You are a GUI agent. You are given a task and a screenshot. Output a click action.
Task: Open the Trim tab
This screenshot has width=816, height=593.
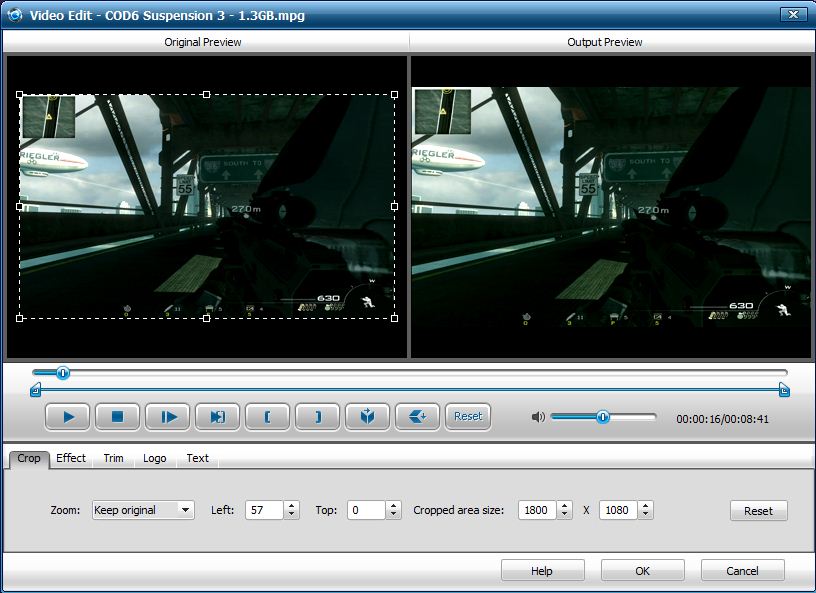point(113,458)
